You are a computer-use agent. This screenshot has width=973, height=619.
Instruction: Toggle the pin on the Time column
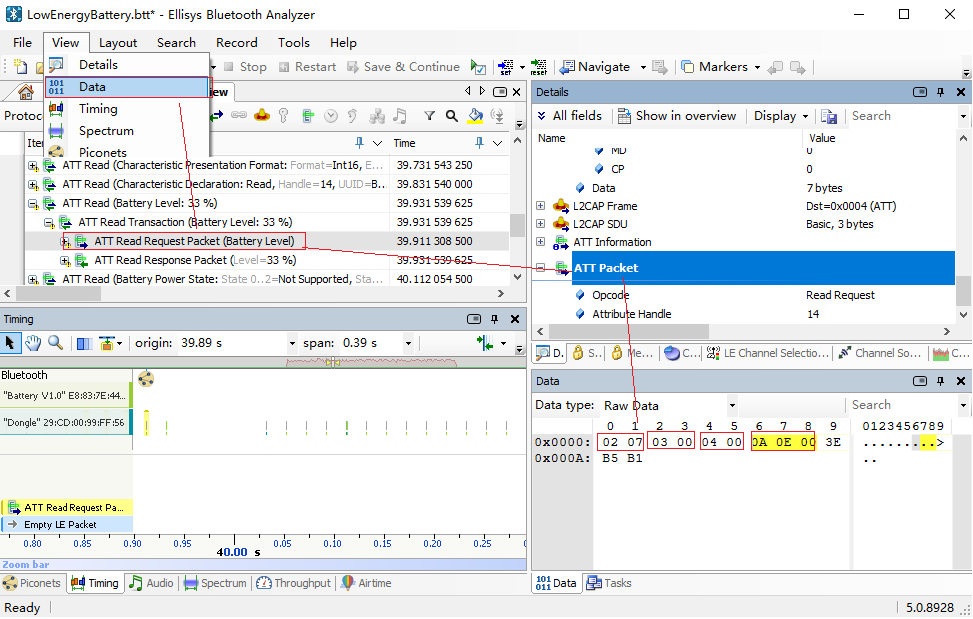click(x=479, y=143)
